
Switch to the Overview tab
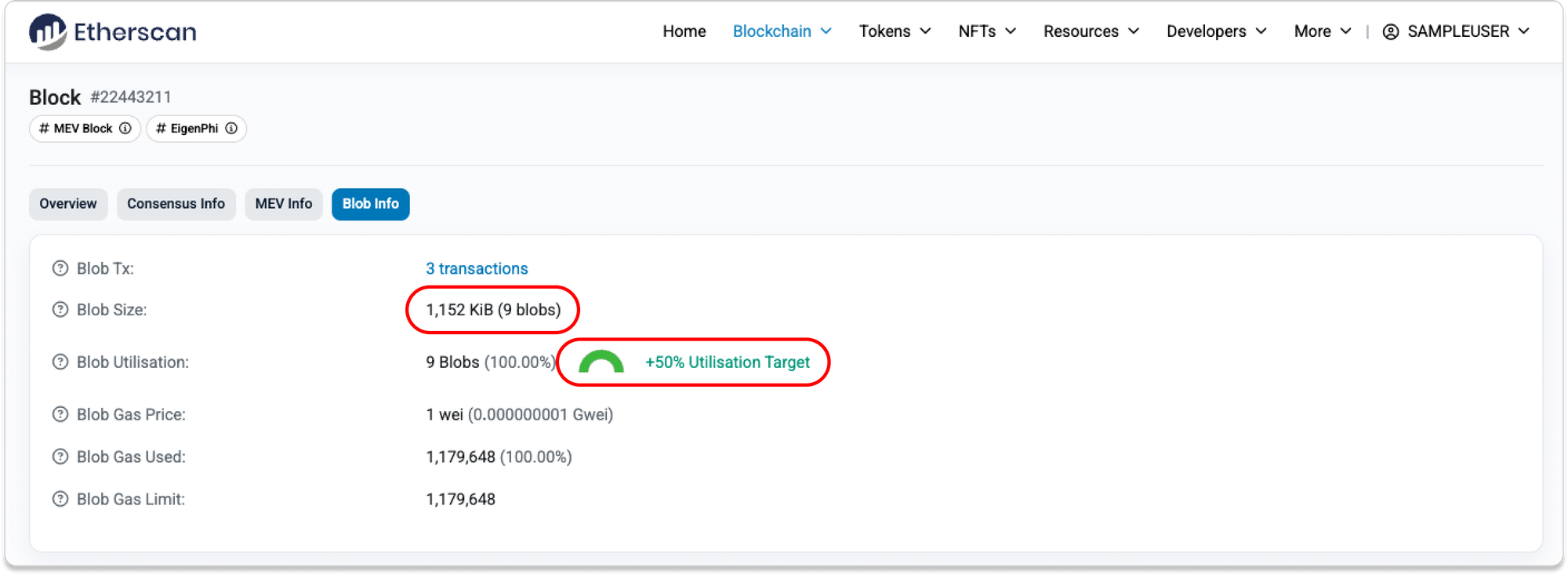(68, 204)
